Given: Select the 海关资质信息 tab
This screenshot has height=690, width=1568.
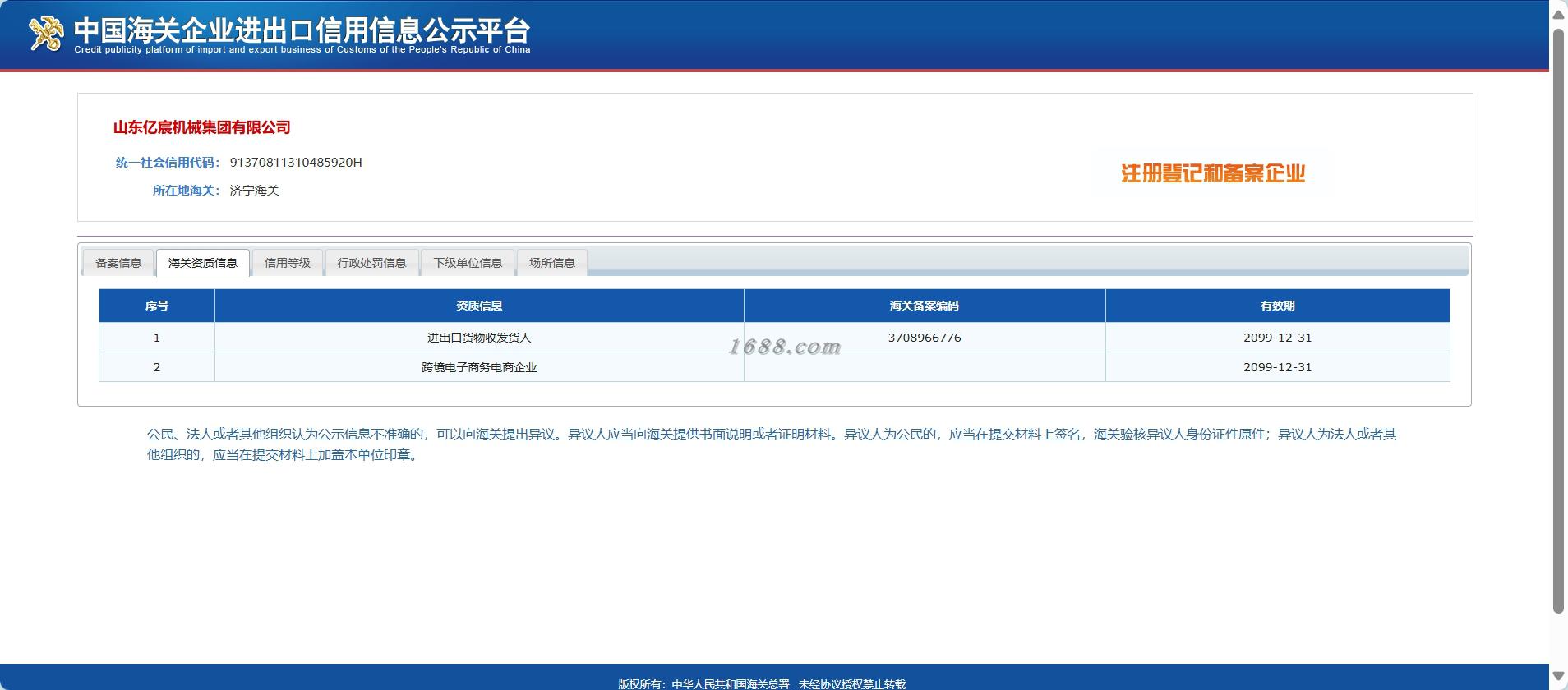Looking at the screenshot, I should pos(203,263).
